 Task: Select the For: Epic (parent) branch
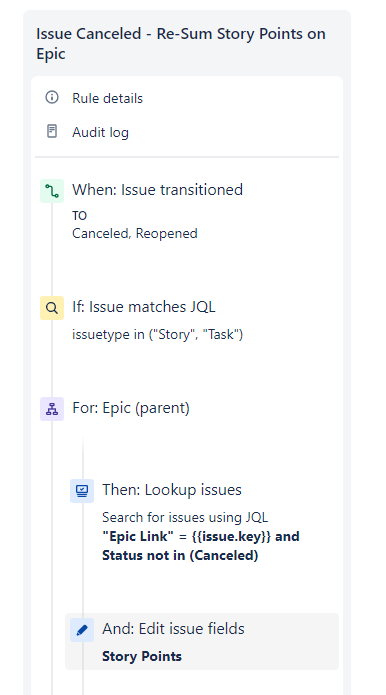(131, 408)
